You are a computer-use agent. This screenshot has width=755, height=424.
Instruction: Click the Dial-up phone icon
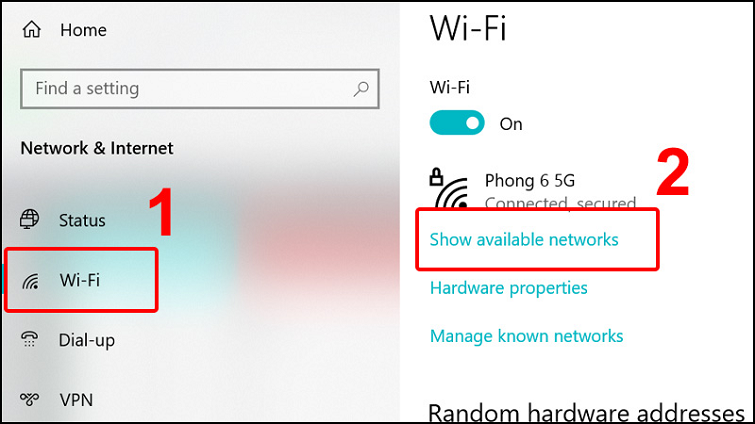point(29,339)
